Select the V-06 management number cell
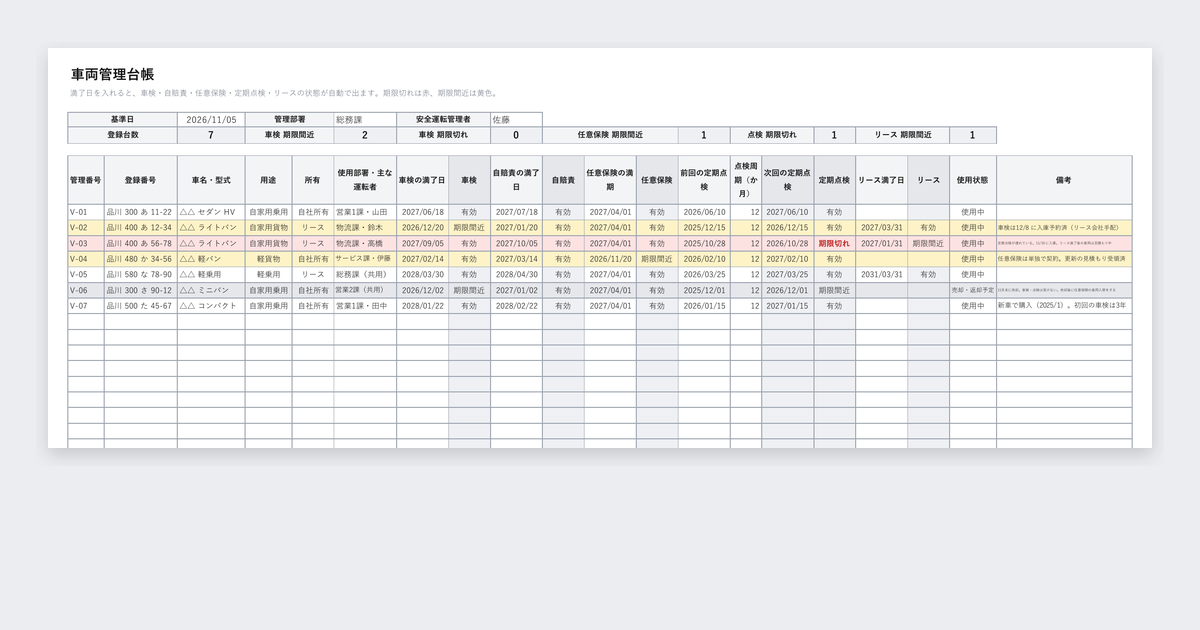The width and height of the screenshot is (1200, 630). pos(86,290)
